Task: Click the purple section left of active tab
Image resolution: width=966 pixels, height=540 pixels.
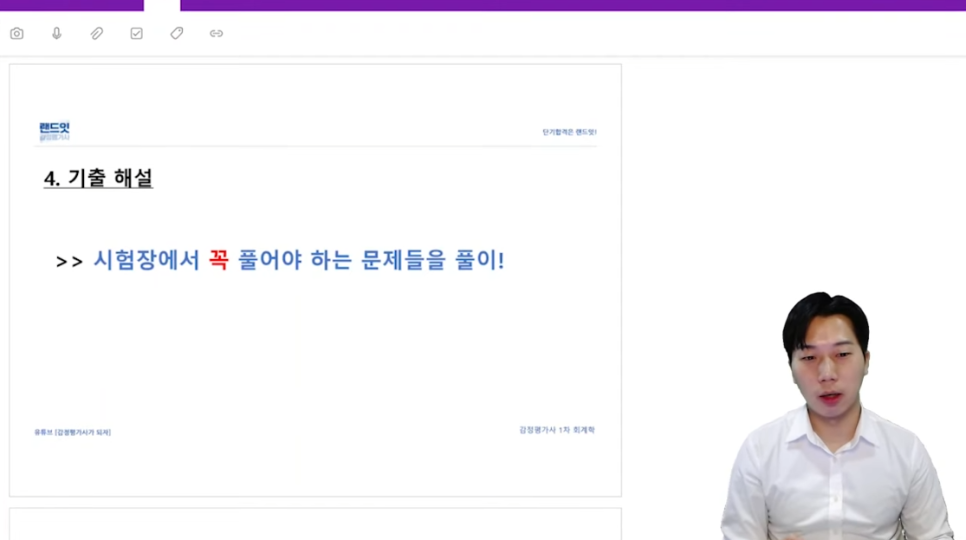Action: (71, 5)
